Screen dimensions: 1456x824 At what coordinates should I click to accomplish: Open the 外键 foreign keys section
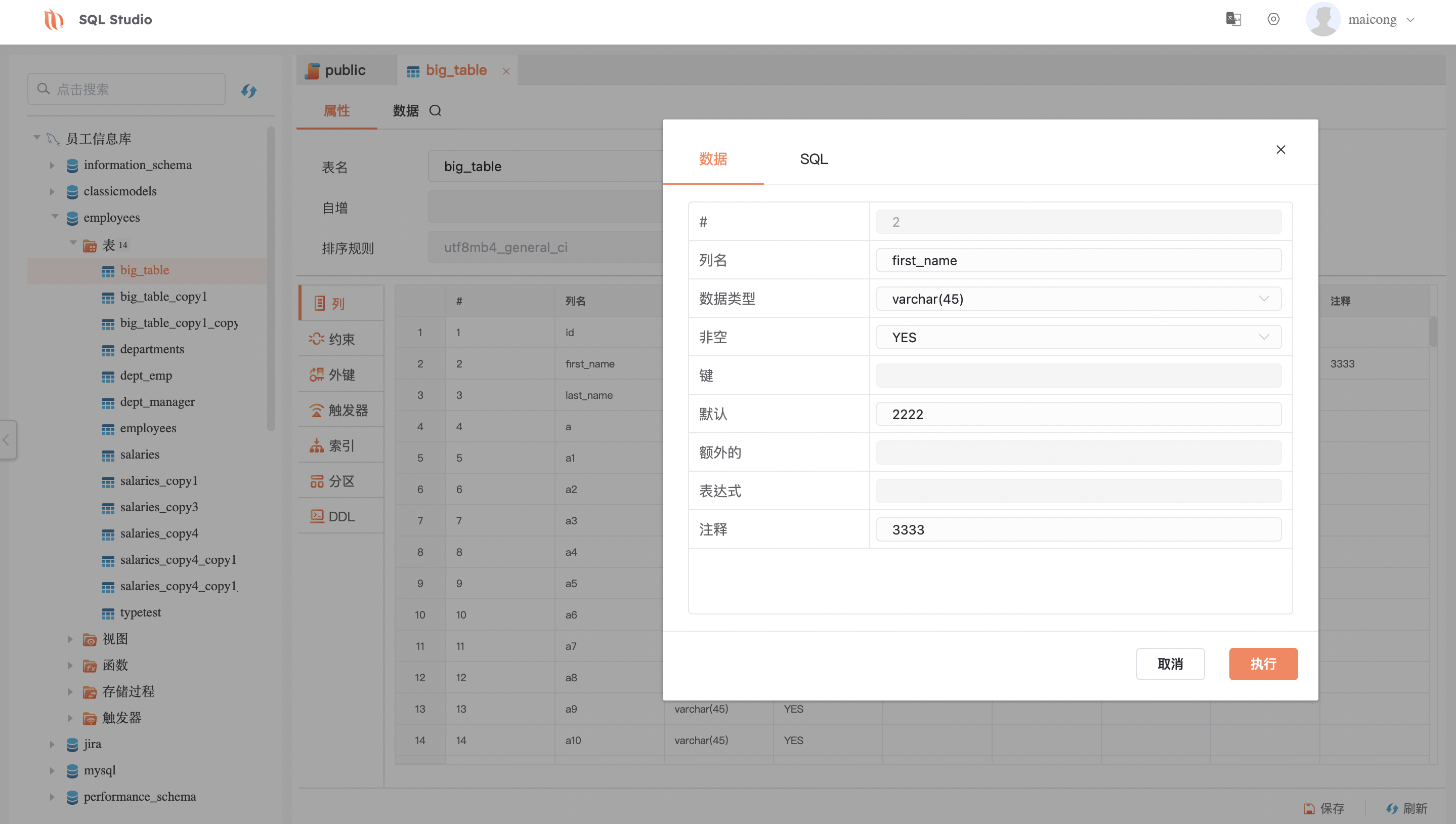point(341,375)
